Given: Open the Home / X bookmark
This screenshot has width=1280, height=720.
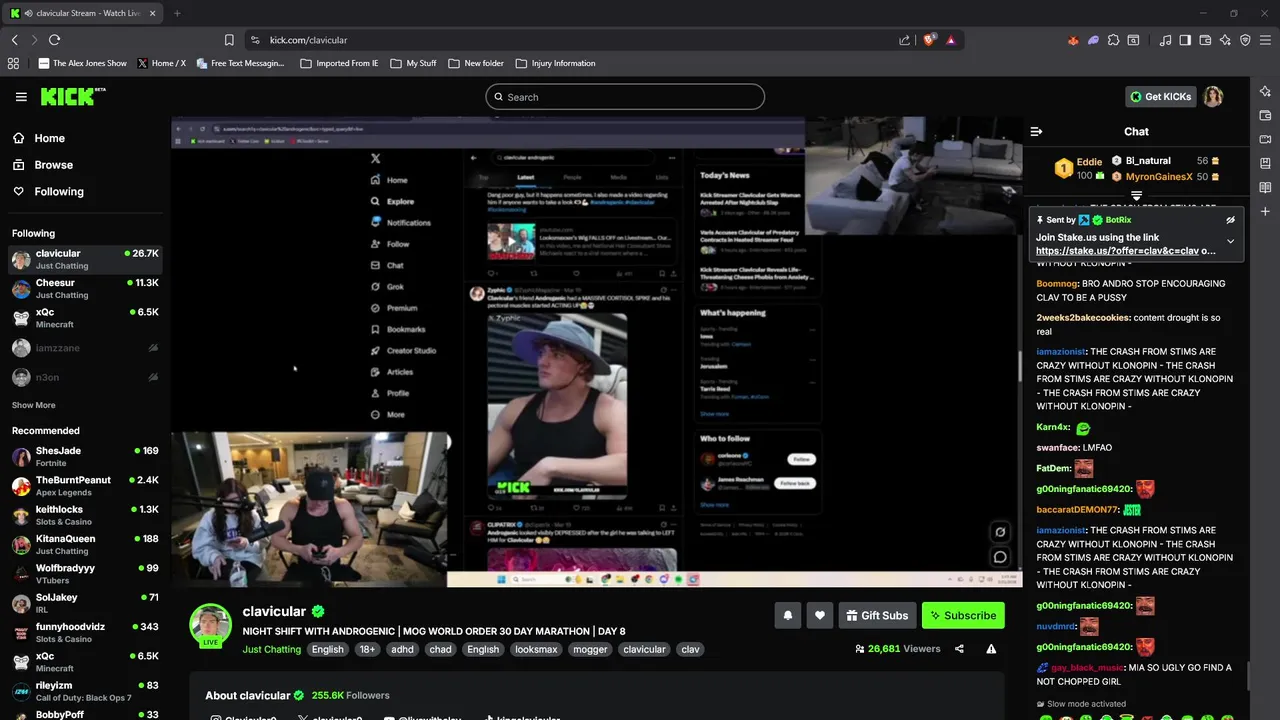Looking at the screenshot, I should click(x=160, y=63).
